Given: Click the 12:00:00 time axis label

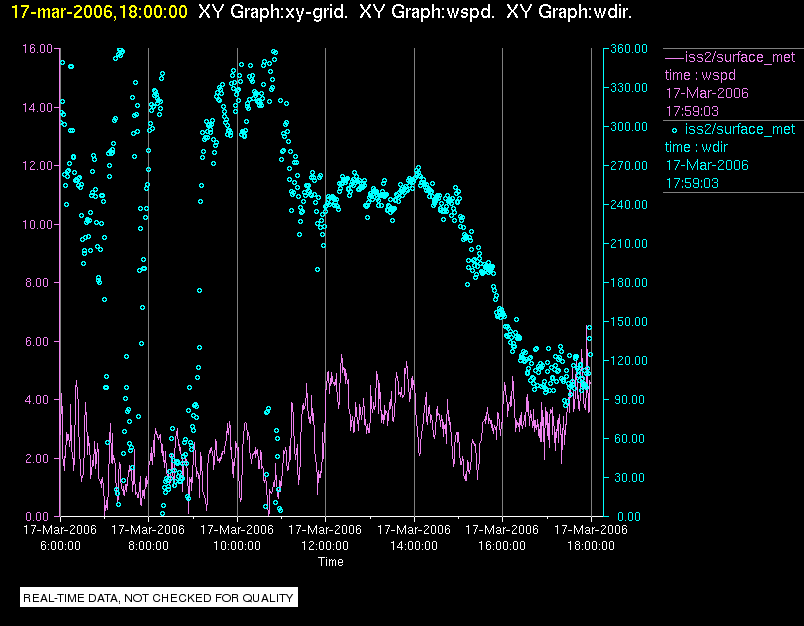Looking at the screenshot, I should 325,546.
